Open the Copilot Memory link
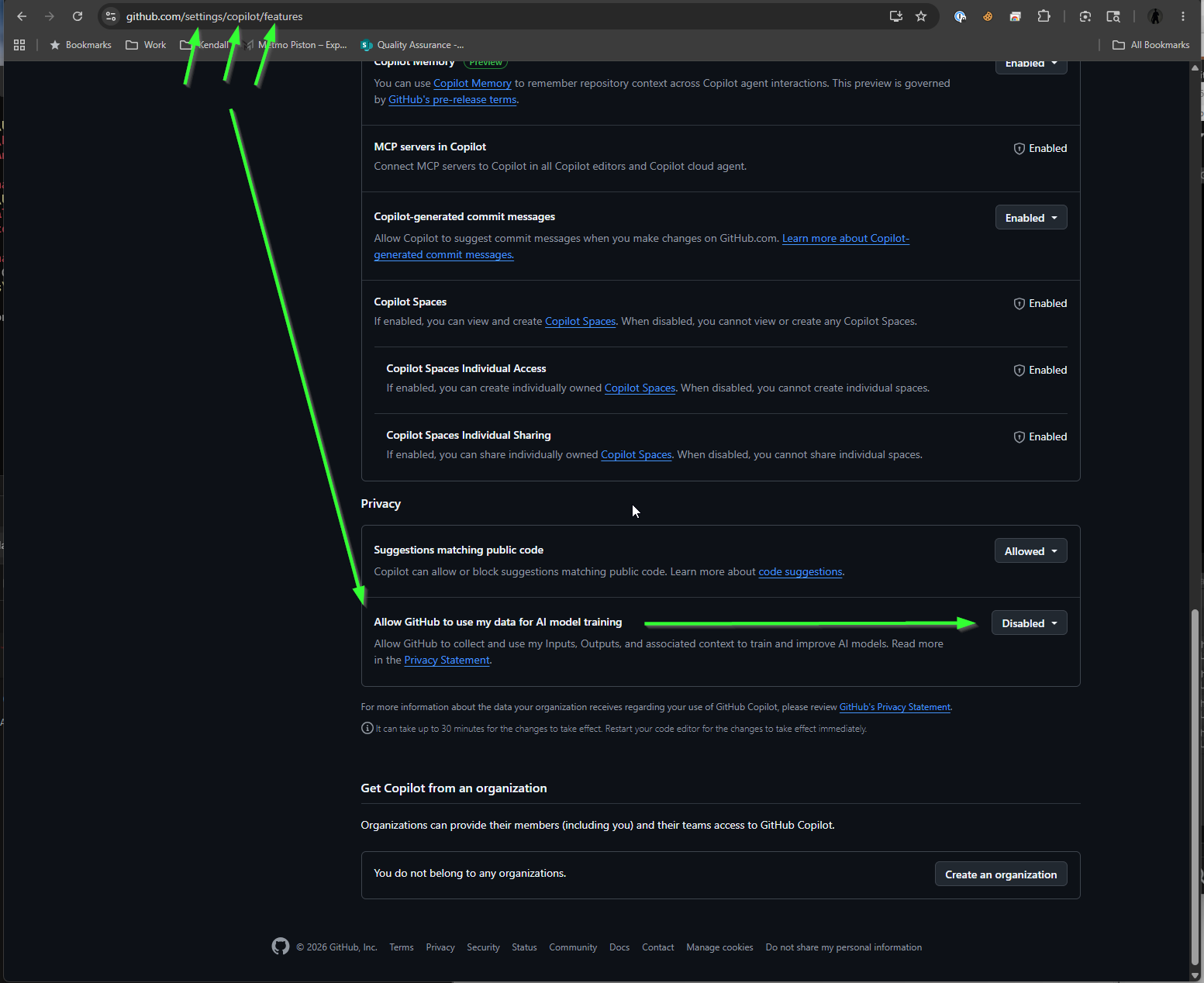Image resolution: width=1204 pixels, height=983 pixels. tap(472, 83)
